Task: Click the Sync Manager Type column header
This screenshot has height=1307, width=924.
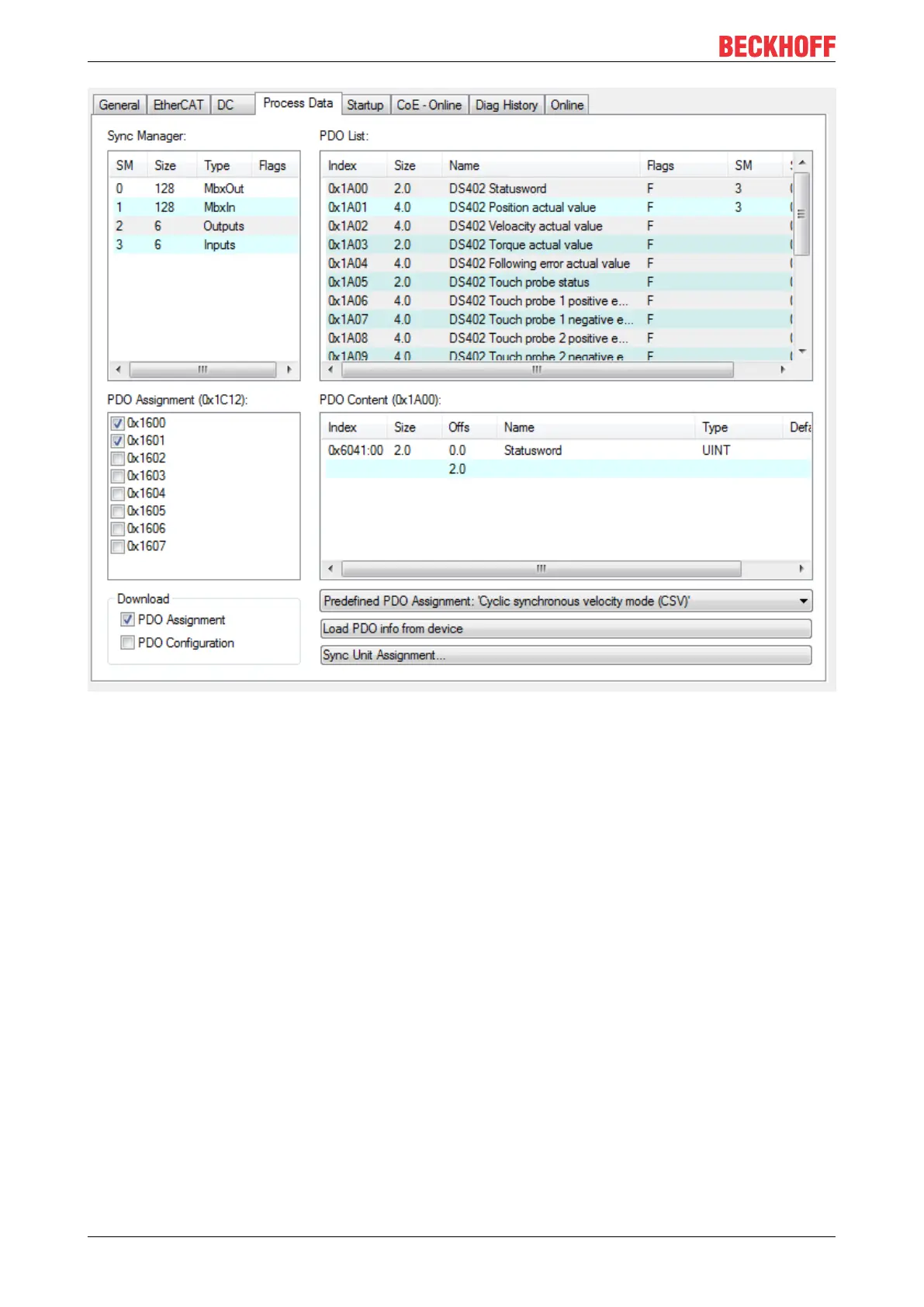Action: click(x=225, y=165)
